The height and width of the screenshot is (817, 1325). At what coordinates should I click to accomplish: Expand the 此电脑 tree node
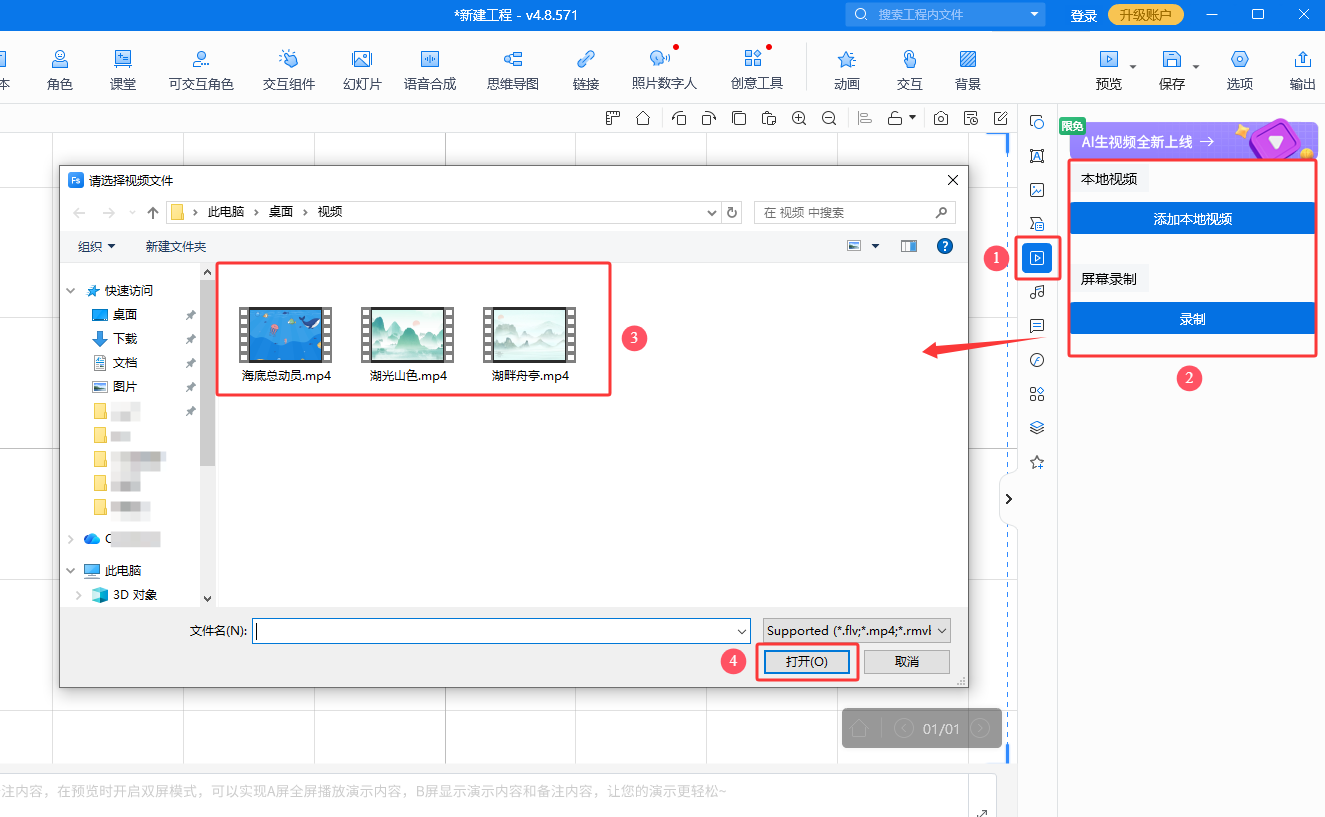click(71, 571)
